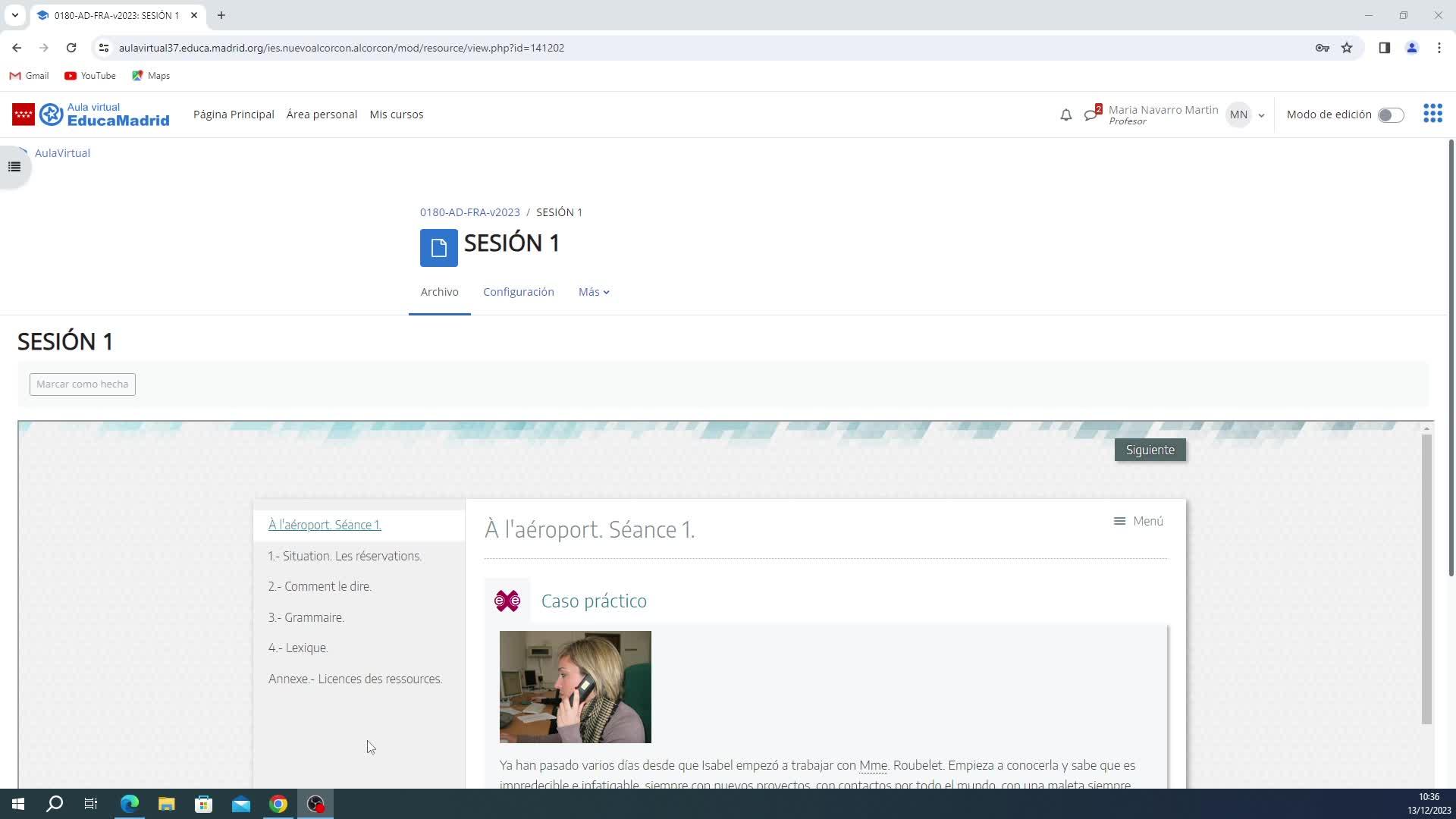Click the embedded content vertical scrollbar

tap(1426, 576)
